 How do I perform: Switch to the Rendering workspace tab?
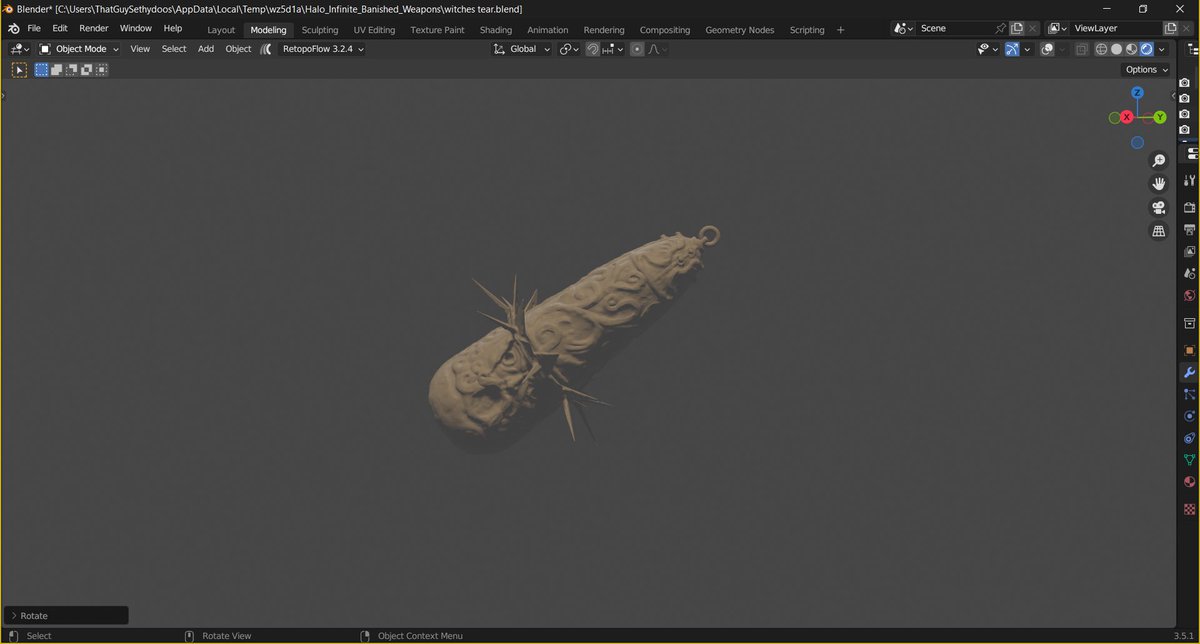[604, 30]
